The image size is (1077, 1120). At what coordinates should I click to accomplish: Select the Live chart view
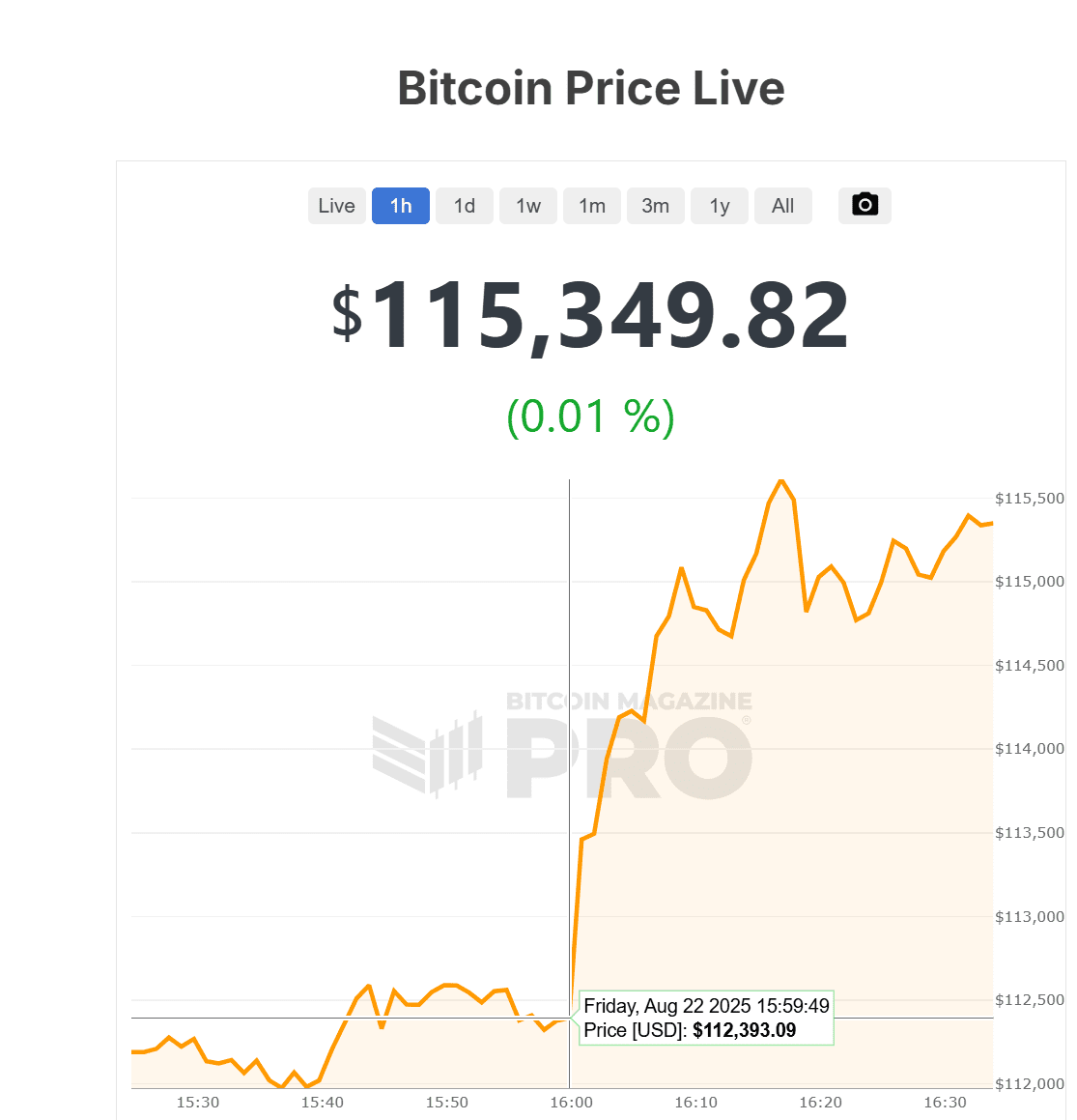[336, 205]
